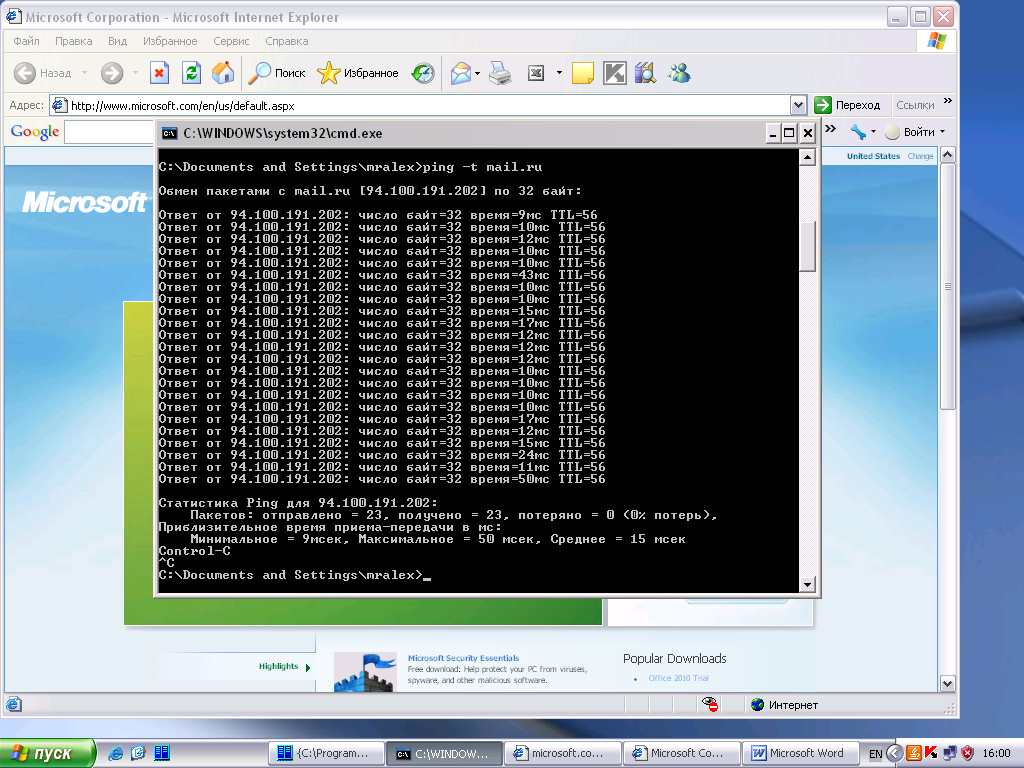Image resolution: width=1024 pixels, height=768 pixels.
Task: Click the Kaspersky tray icon
Action: click(931, 753)
